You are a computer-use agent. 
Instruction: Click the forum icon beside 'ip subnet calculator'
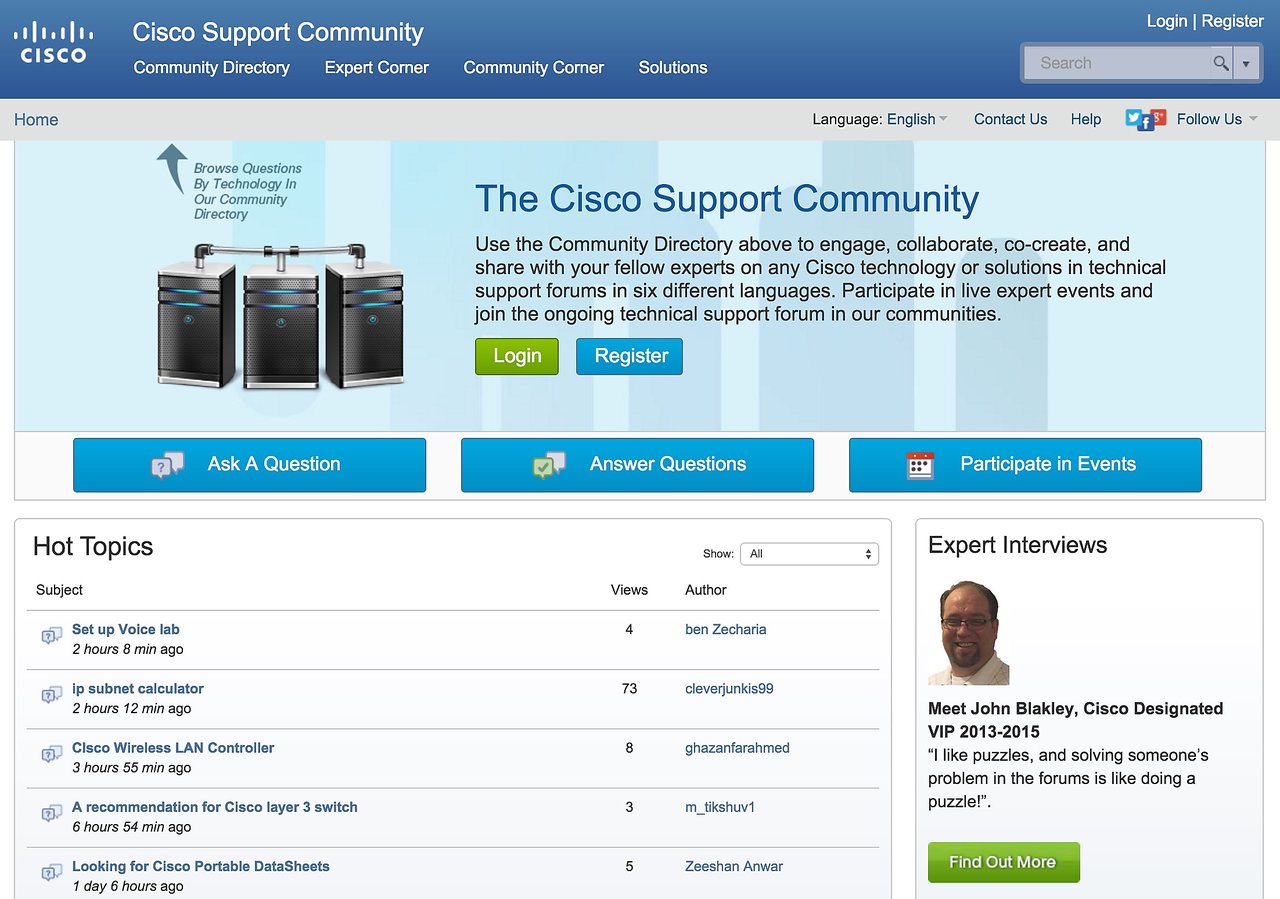tap(50, 695)
